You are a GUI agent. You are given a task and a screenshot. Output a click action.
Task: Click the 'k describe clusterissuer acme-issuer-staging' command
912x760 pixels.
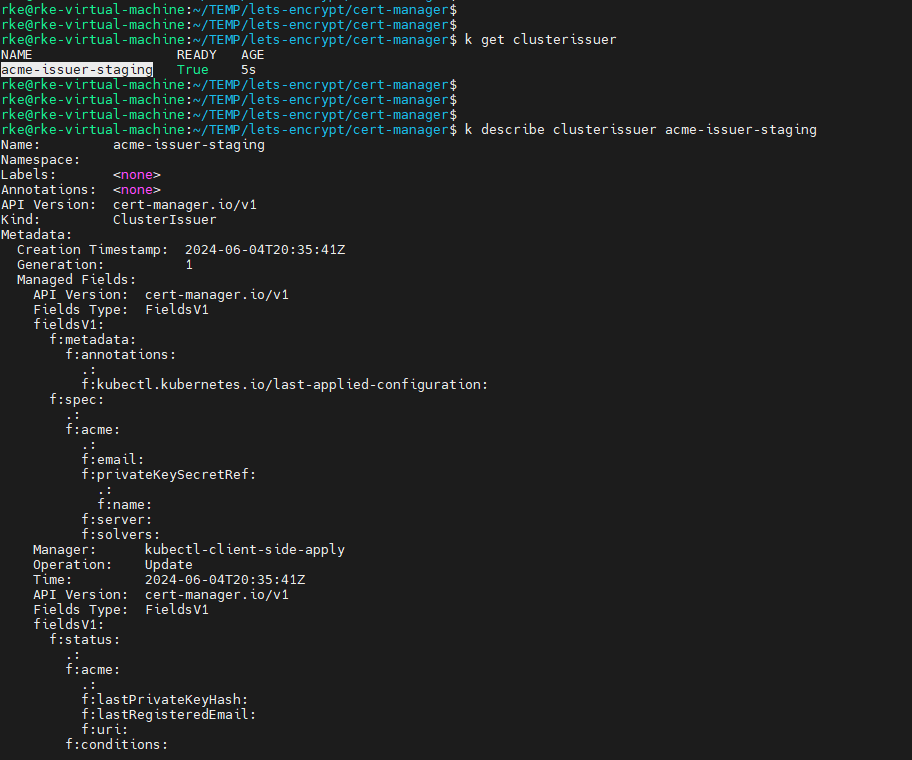click(x=640, y=130)
